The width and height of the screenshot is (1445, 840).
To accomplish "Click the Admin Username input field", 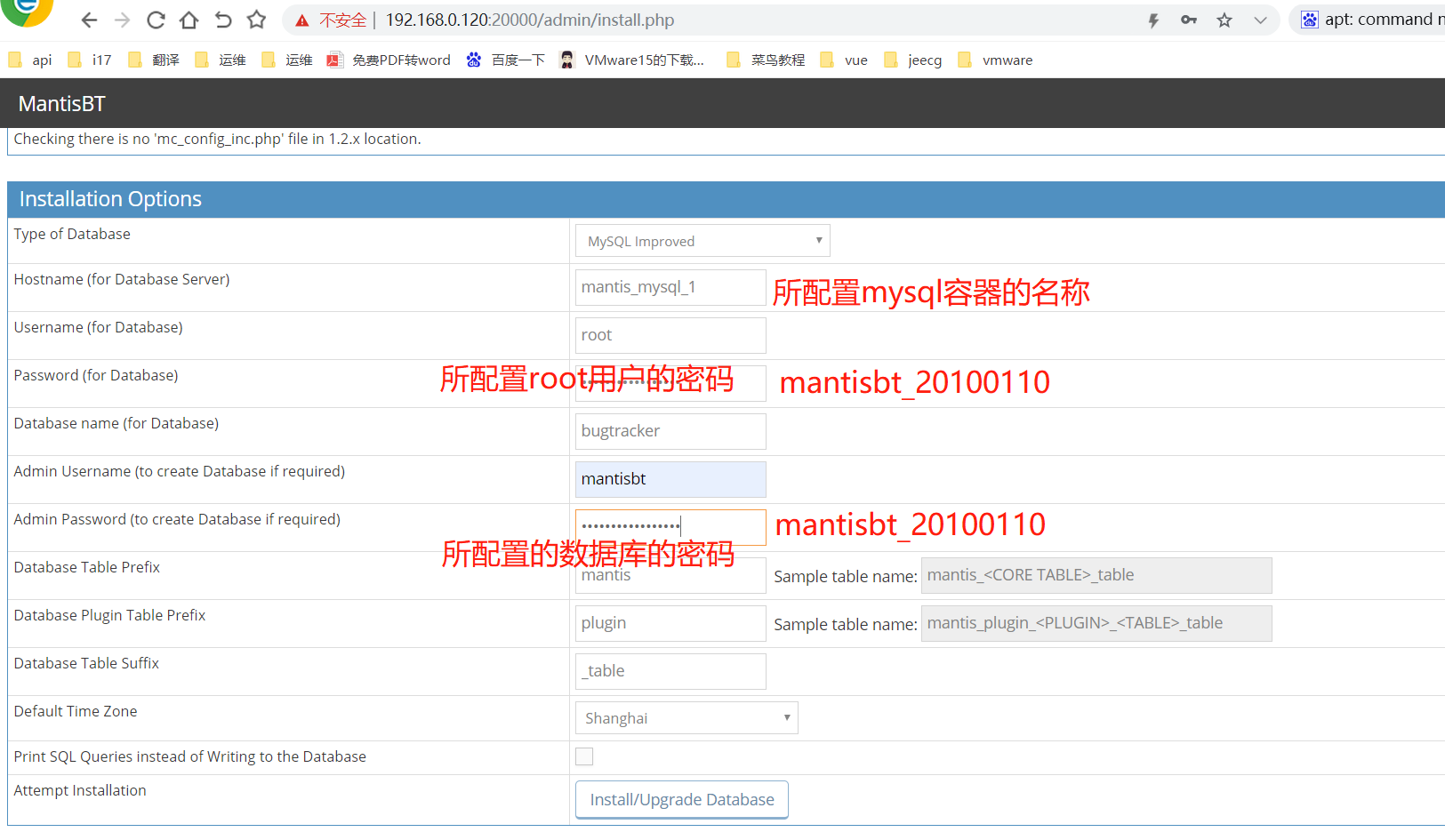I will (670, 479).
